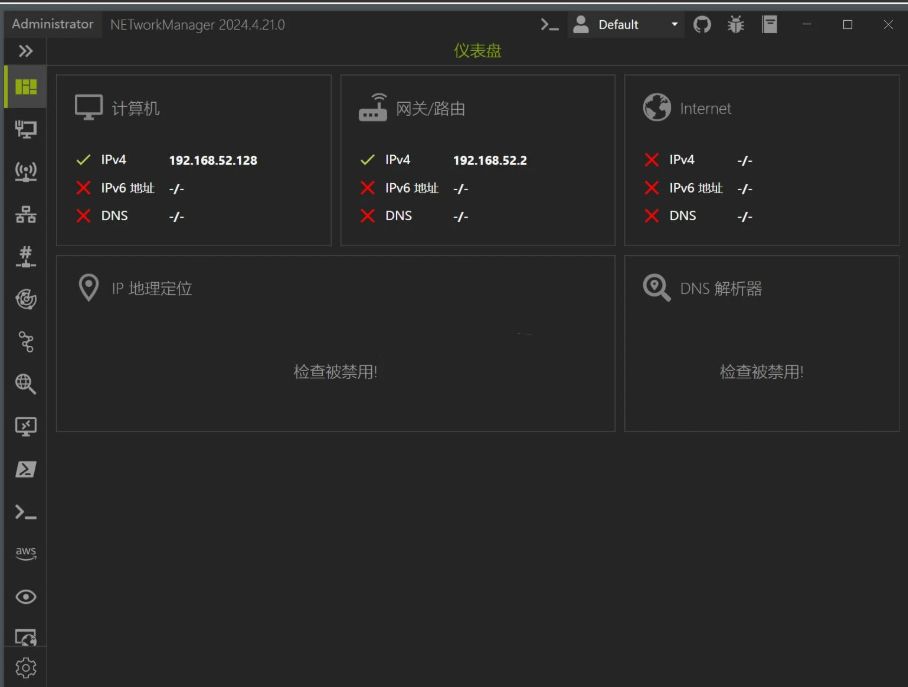This screenshot has height=687, width=908.
Task: Open the WiFi networks tool
Action: [x=25, y=170]
